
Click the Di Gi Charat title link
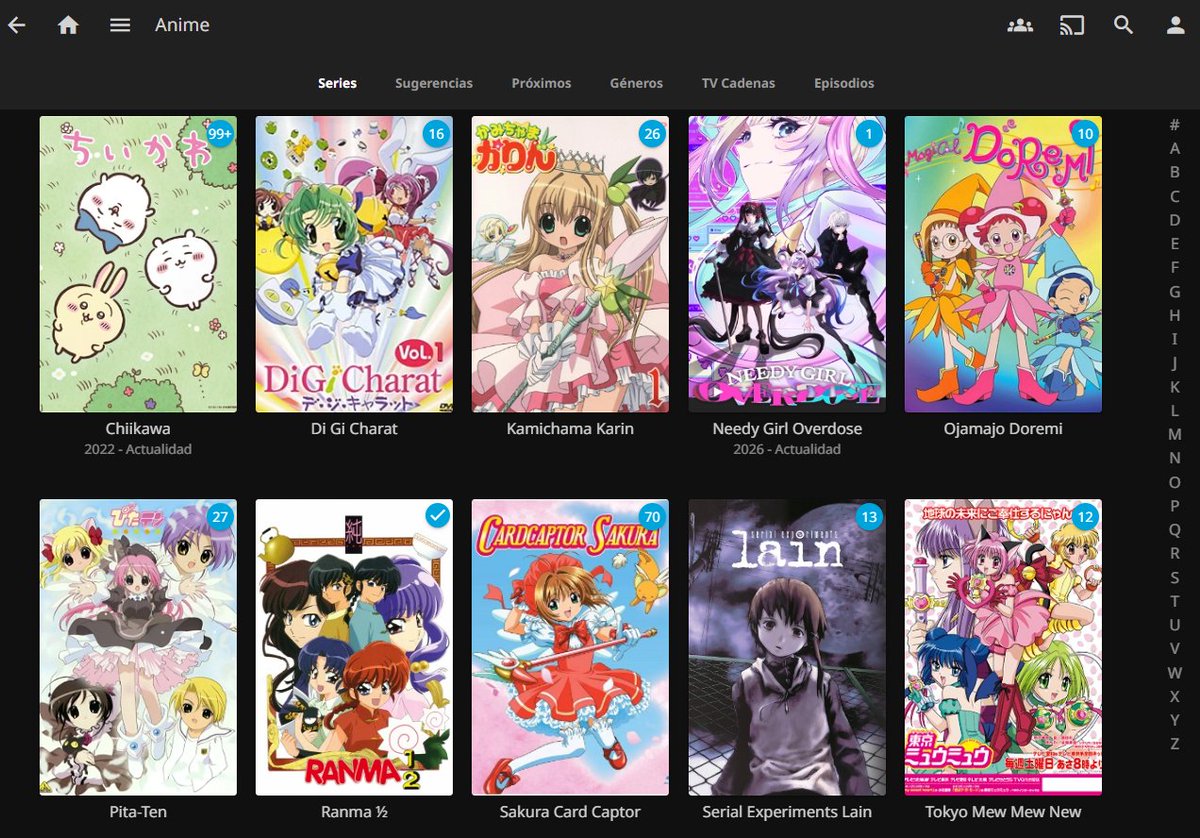[354, 428]
